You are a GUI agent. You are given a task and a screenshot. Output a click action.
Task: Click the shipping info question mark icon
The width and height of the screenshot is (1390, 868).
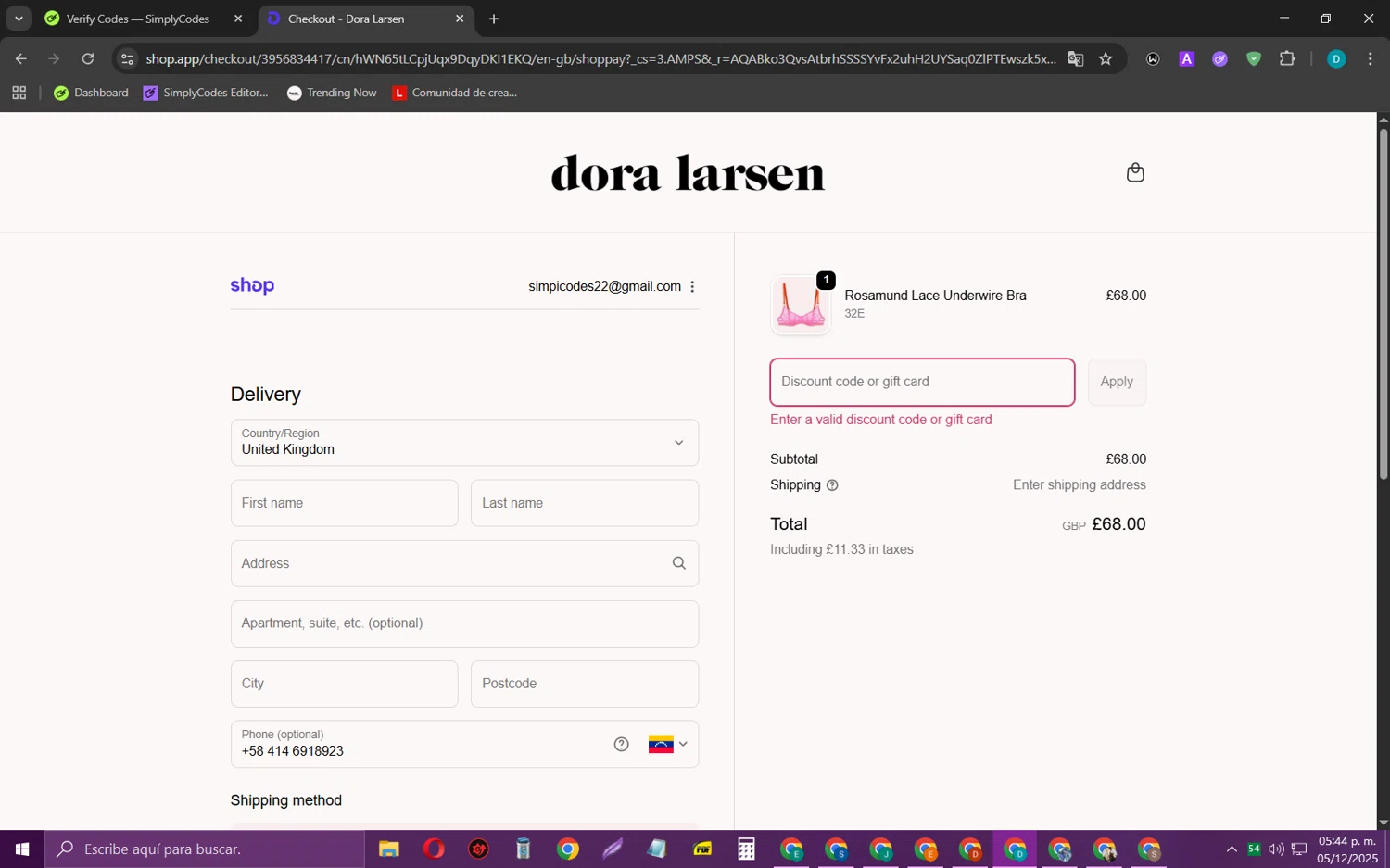click(832, 485)
